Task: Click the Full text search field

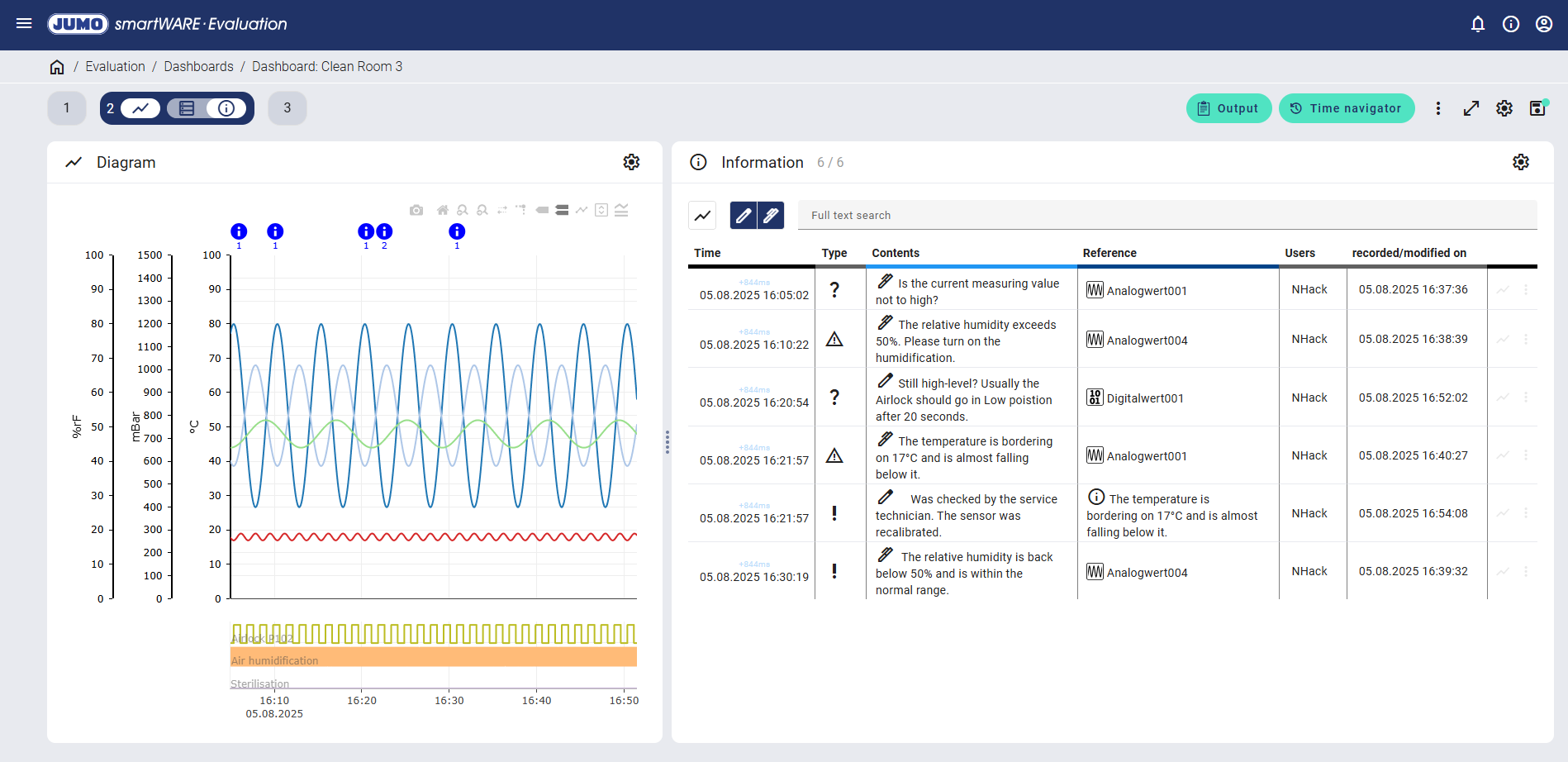Action: [1166, 216]
